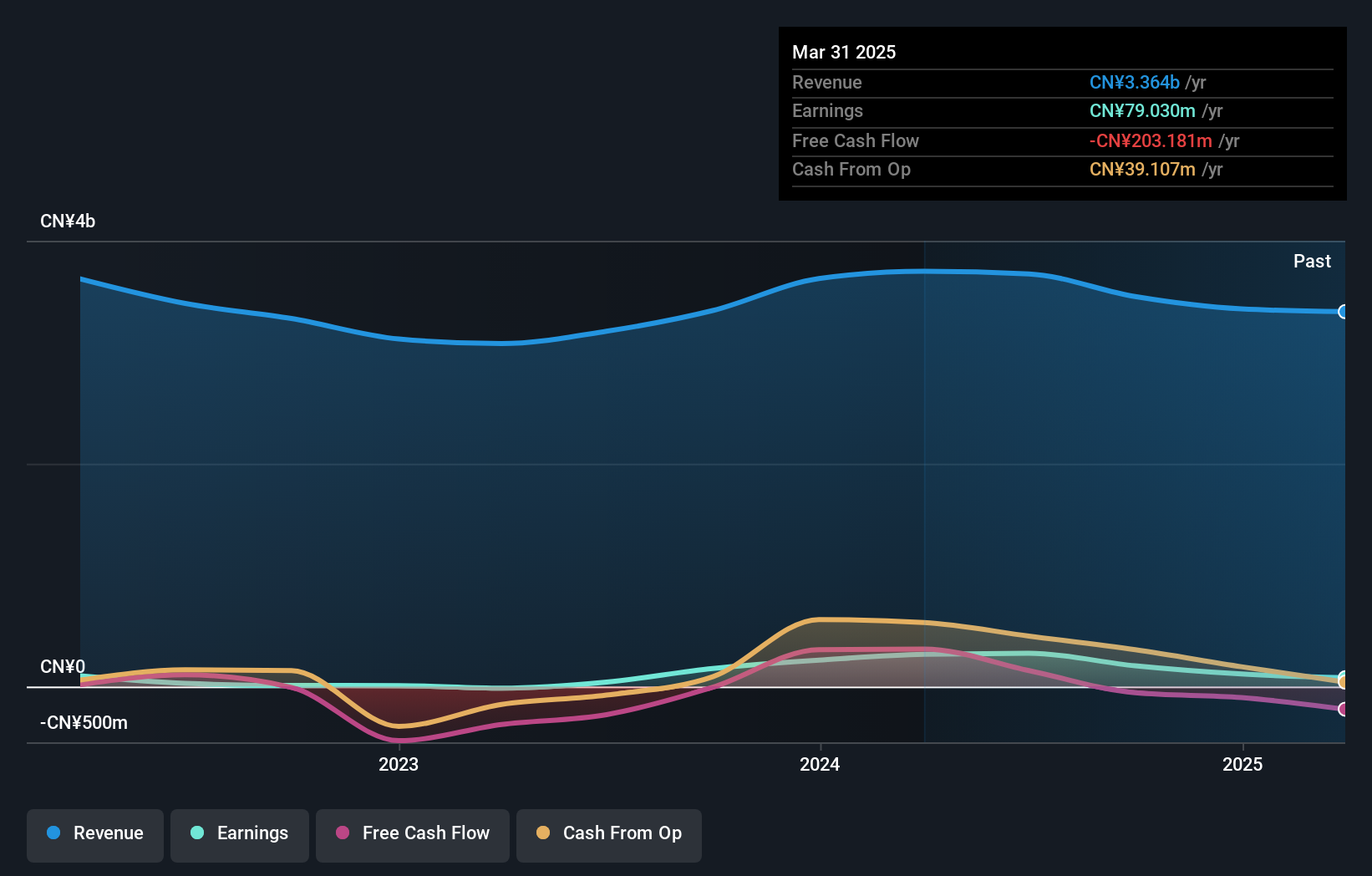
Task: Click the -CN¥500m y-axis label
Action: [x=84, y=723]
